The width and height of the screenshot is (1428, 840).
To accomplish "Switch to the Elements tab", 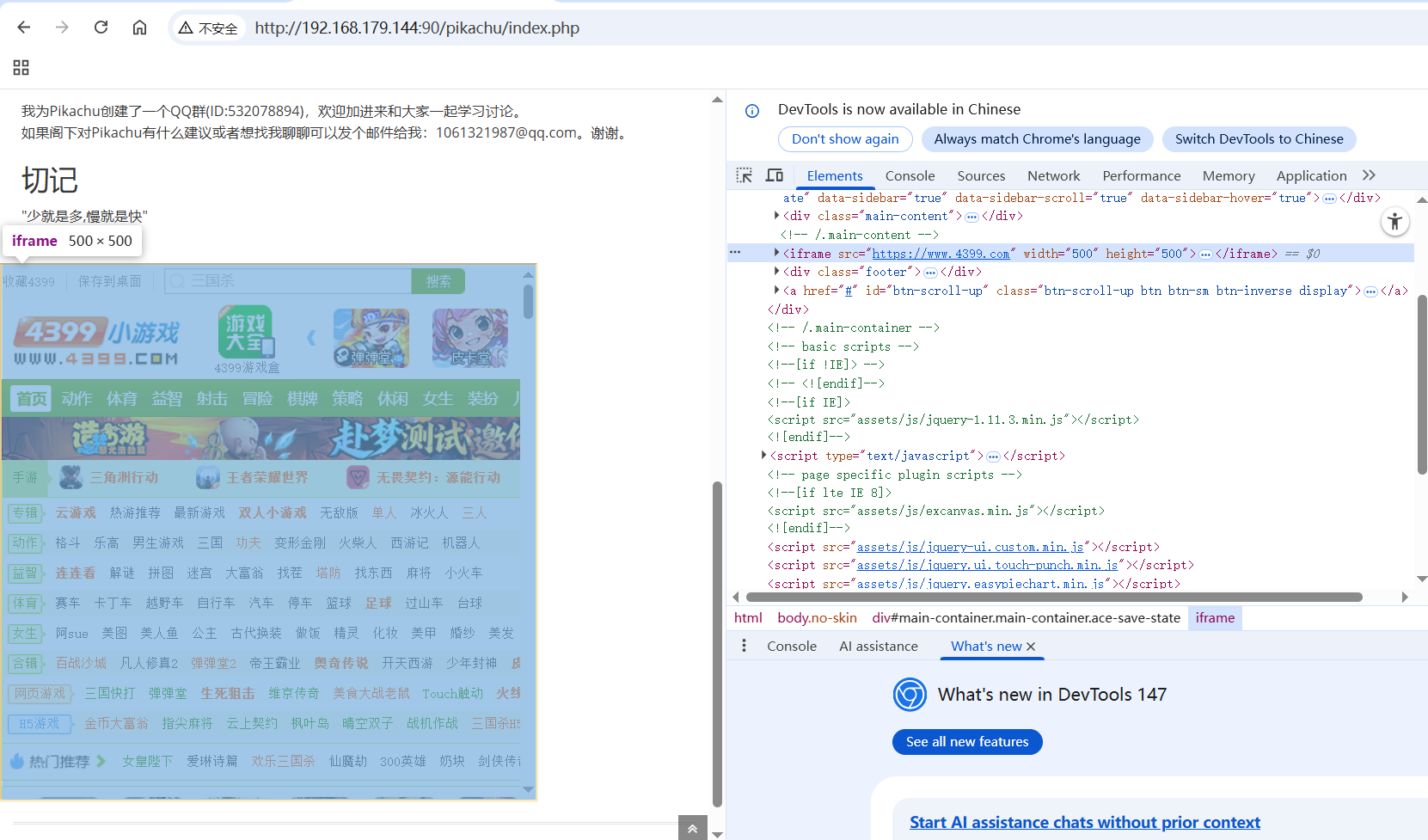I will click(835, 175).
